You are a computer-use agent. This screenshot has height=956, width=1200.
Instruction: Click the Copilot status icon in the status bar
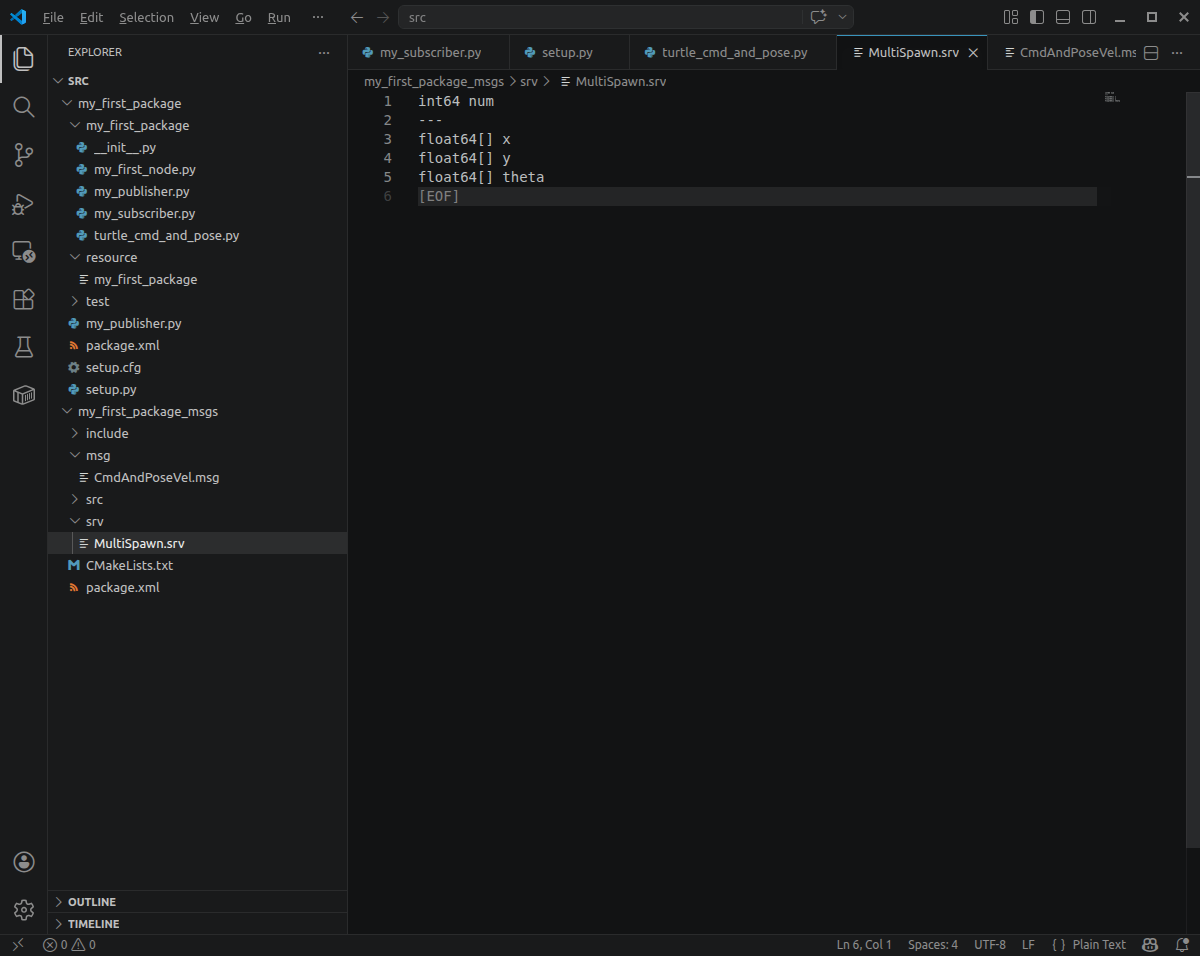pos(1151,944)
